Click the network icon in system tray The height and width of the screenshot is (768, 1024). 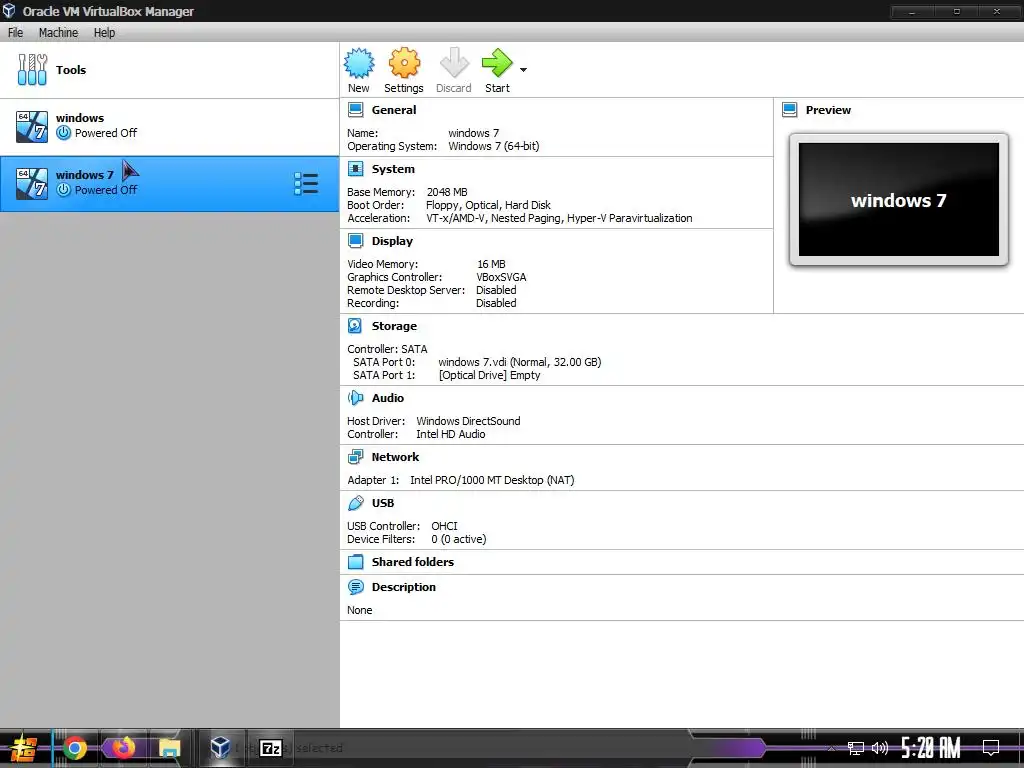856,748
